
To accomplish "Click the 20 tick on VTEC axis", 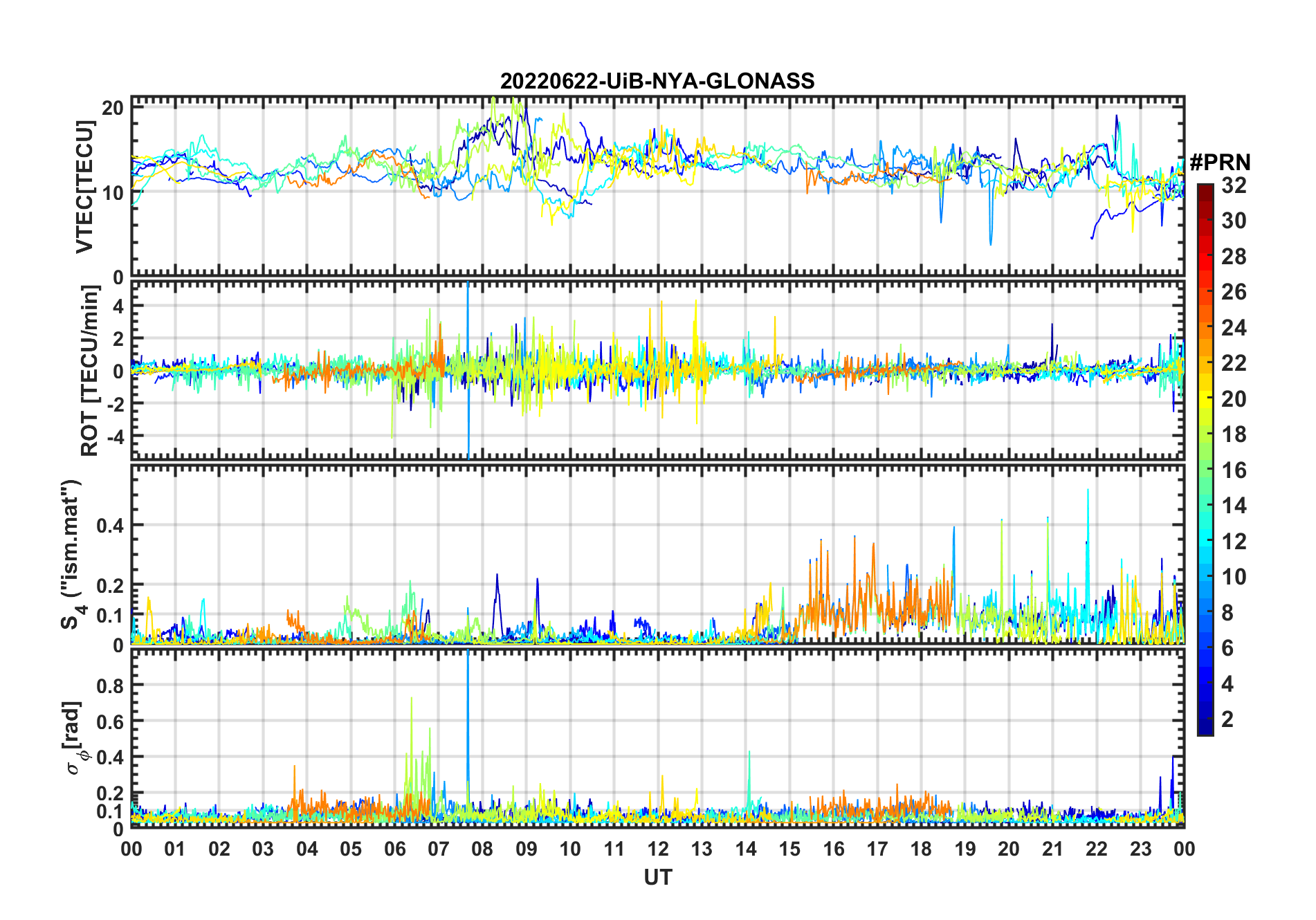I will (x=113, y=107).
